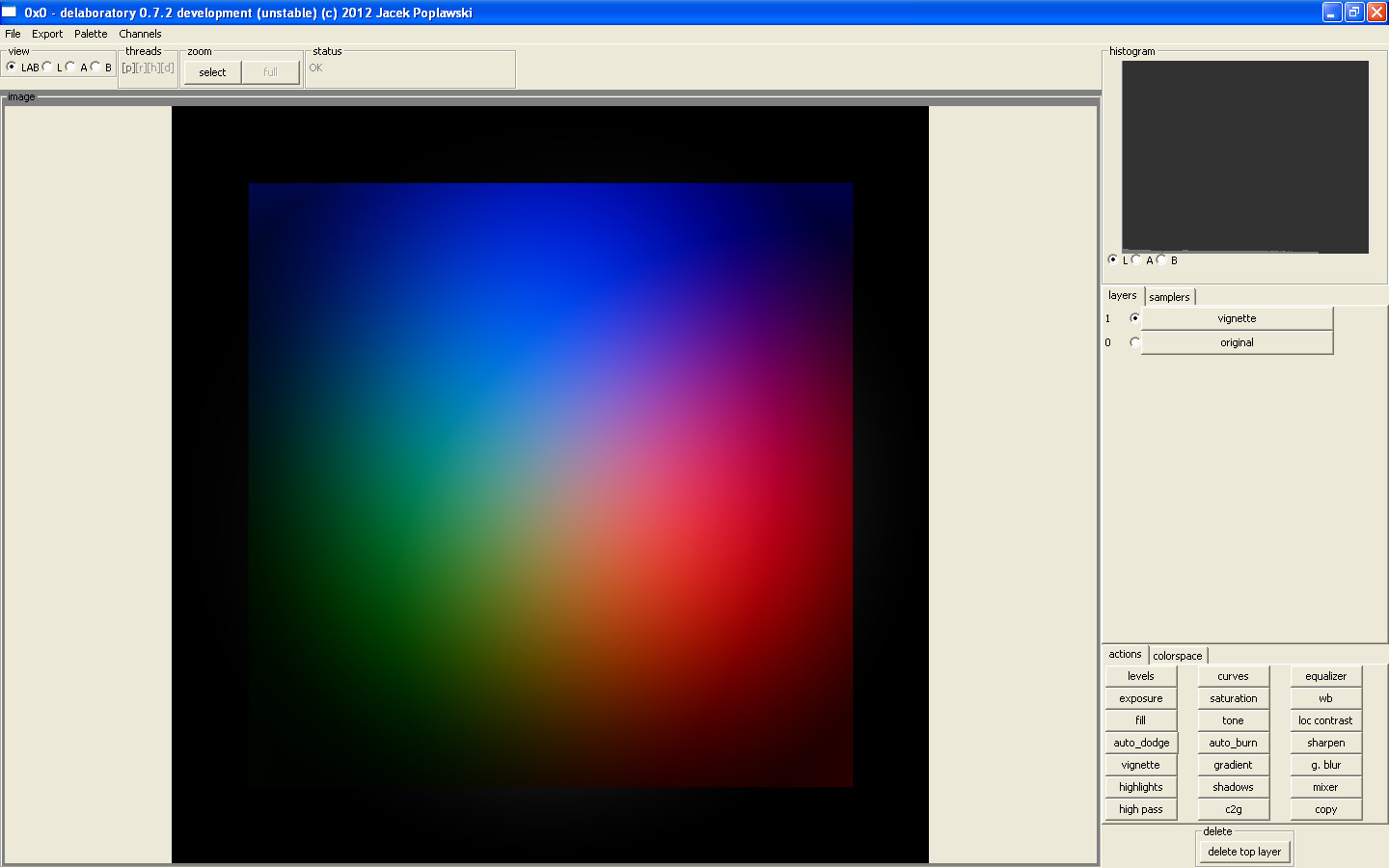
Task: Select the LAB view radio button
Action: point(12,67)
